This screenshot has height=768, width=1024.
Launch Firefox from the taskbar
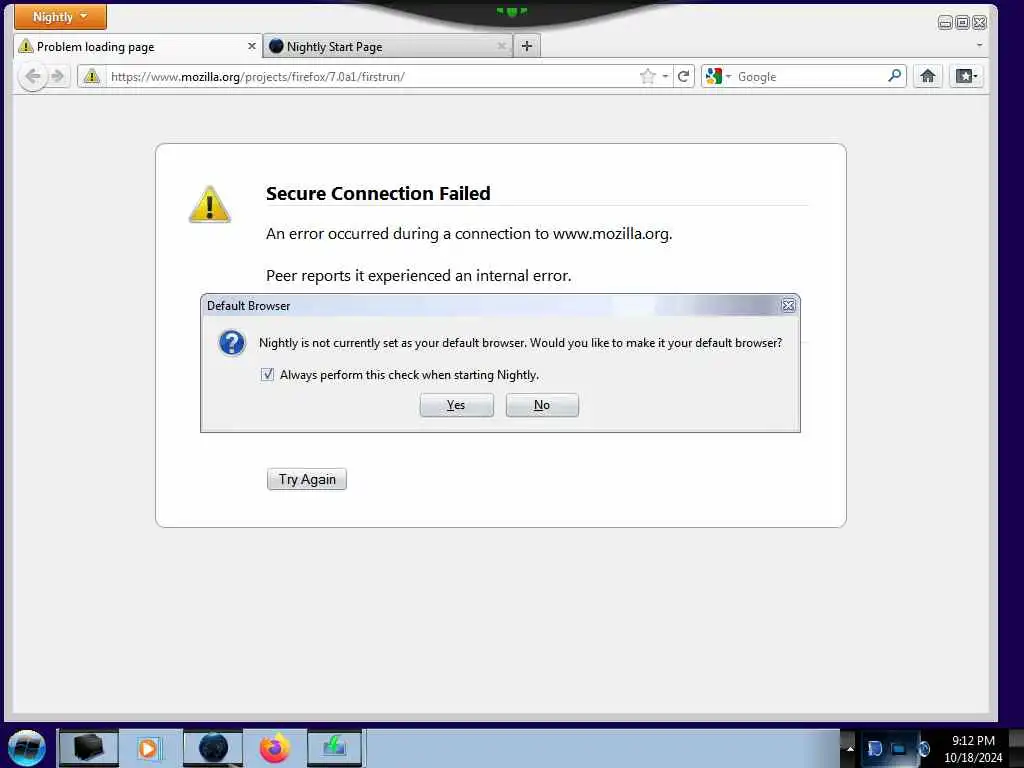tap(275, 748)
